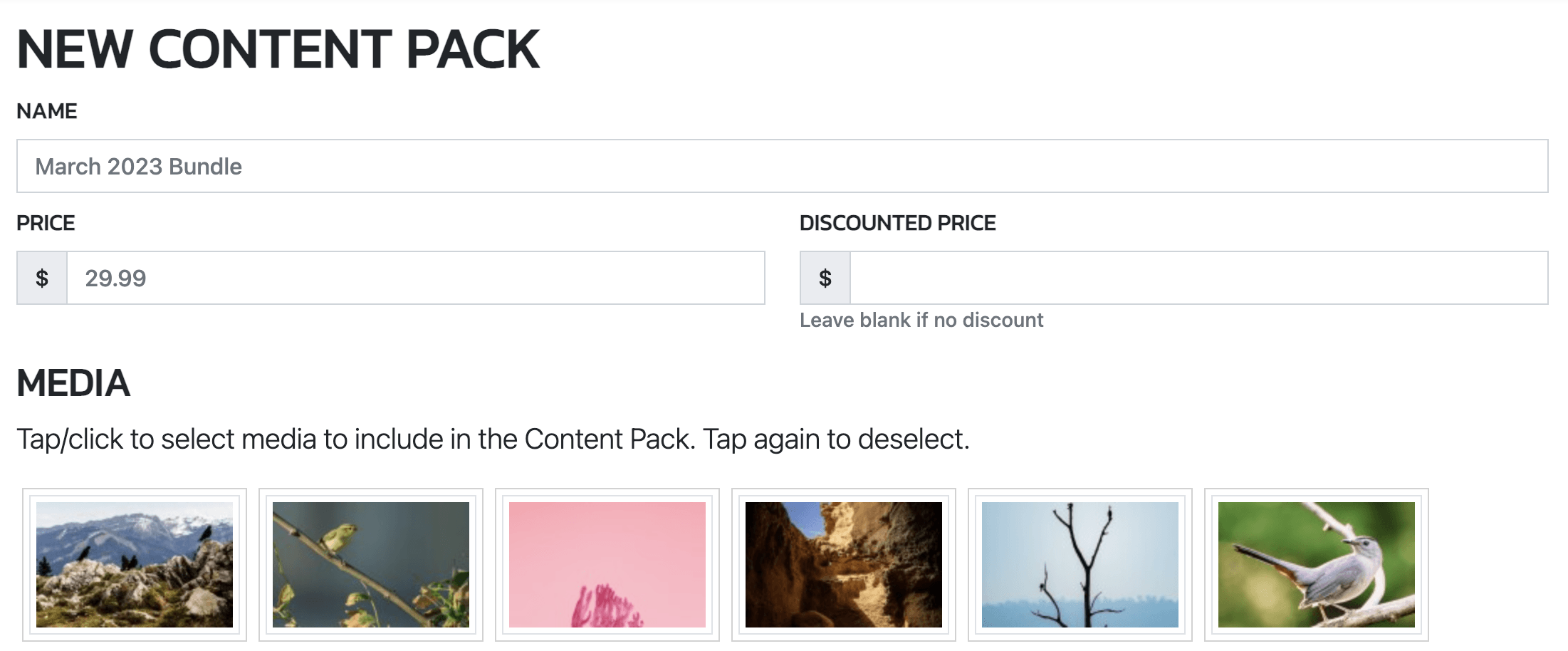Viewport: 1568px width, 651px height.
Task: Click the PRICE field label
Action: (46, 223)
